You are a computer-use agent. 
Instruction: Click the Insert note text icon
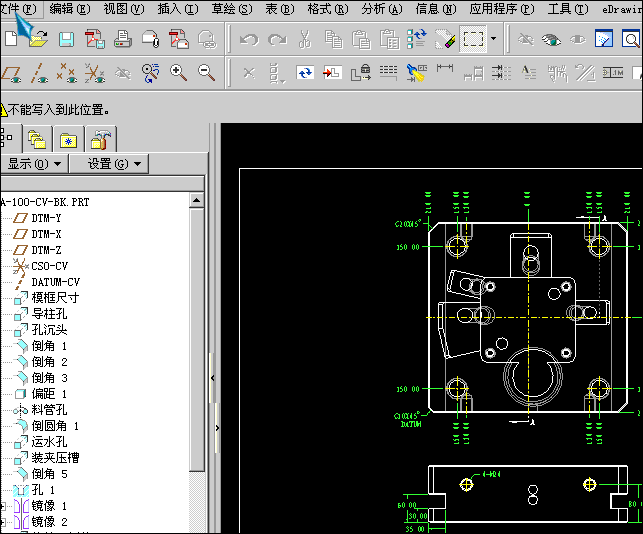point(529,73)
